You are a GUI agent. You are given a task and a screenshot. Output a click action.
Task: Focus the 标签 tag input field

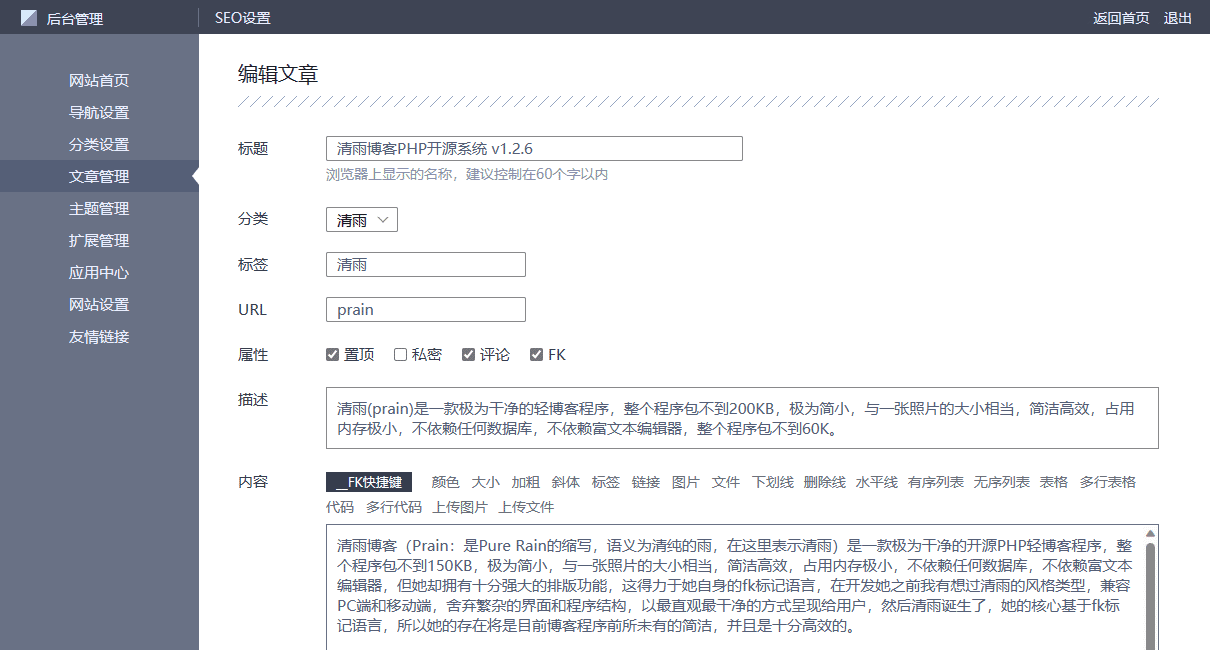click(426, 265)
